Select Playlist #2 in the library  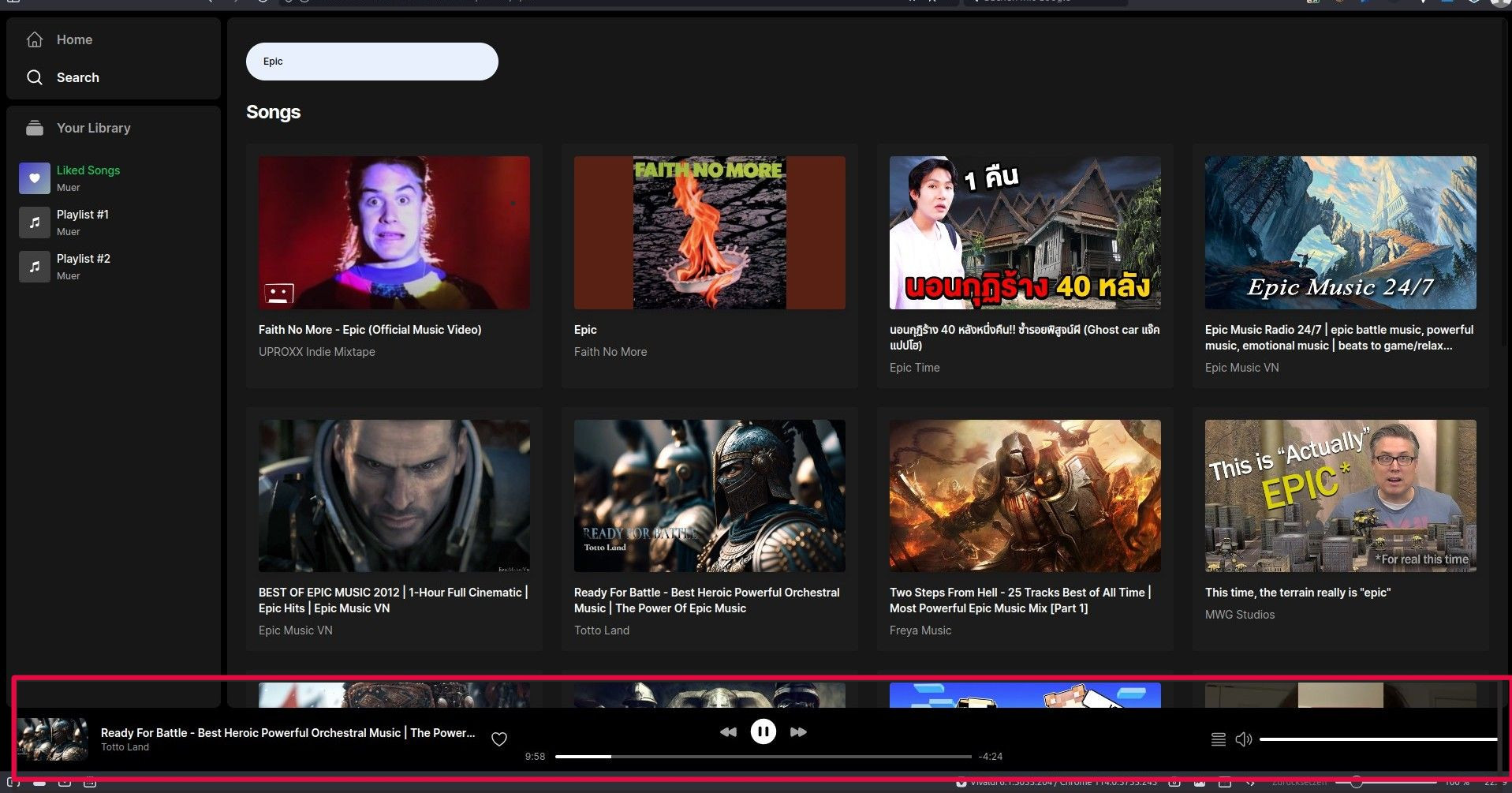[83, 259]
